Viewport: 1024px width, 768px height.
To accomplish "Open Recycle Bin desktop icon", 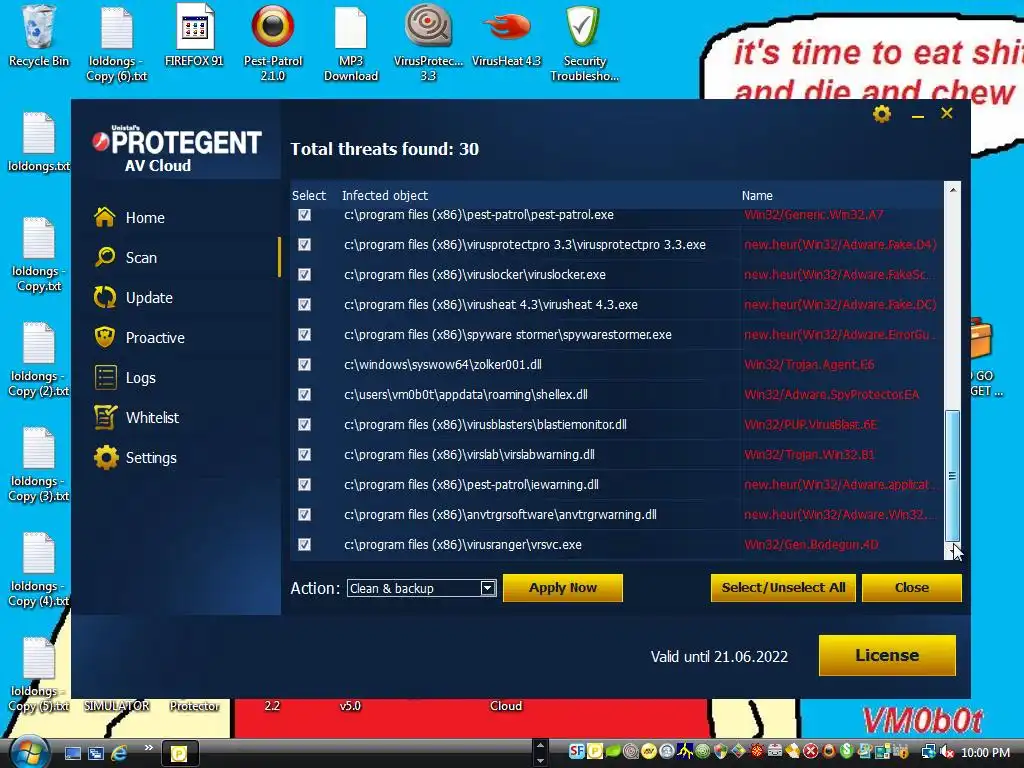I will click(x=38, y=37).
